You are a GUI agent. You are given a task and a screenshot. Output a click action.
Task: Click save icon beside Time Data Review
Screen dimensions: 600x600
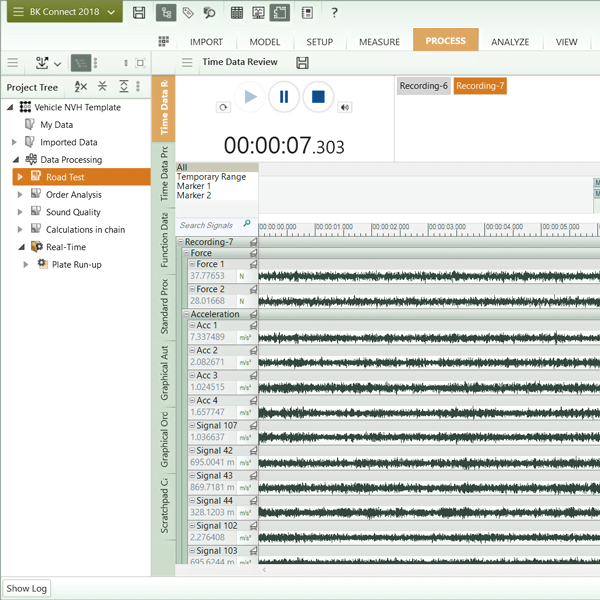click(302, 62)
